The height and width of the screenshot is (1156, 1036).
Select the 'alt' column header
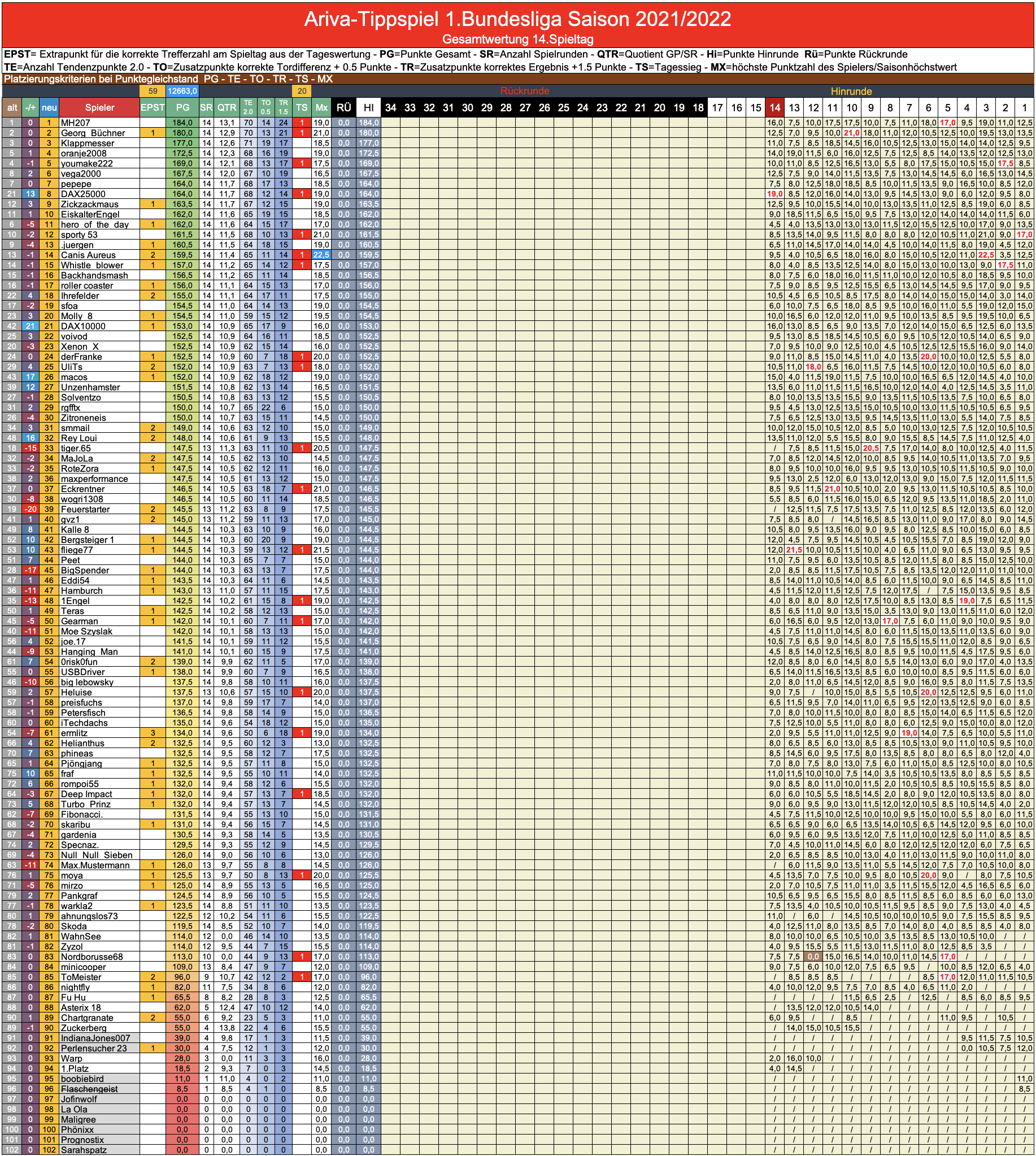click(11, 107)
